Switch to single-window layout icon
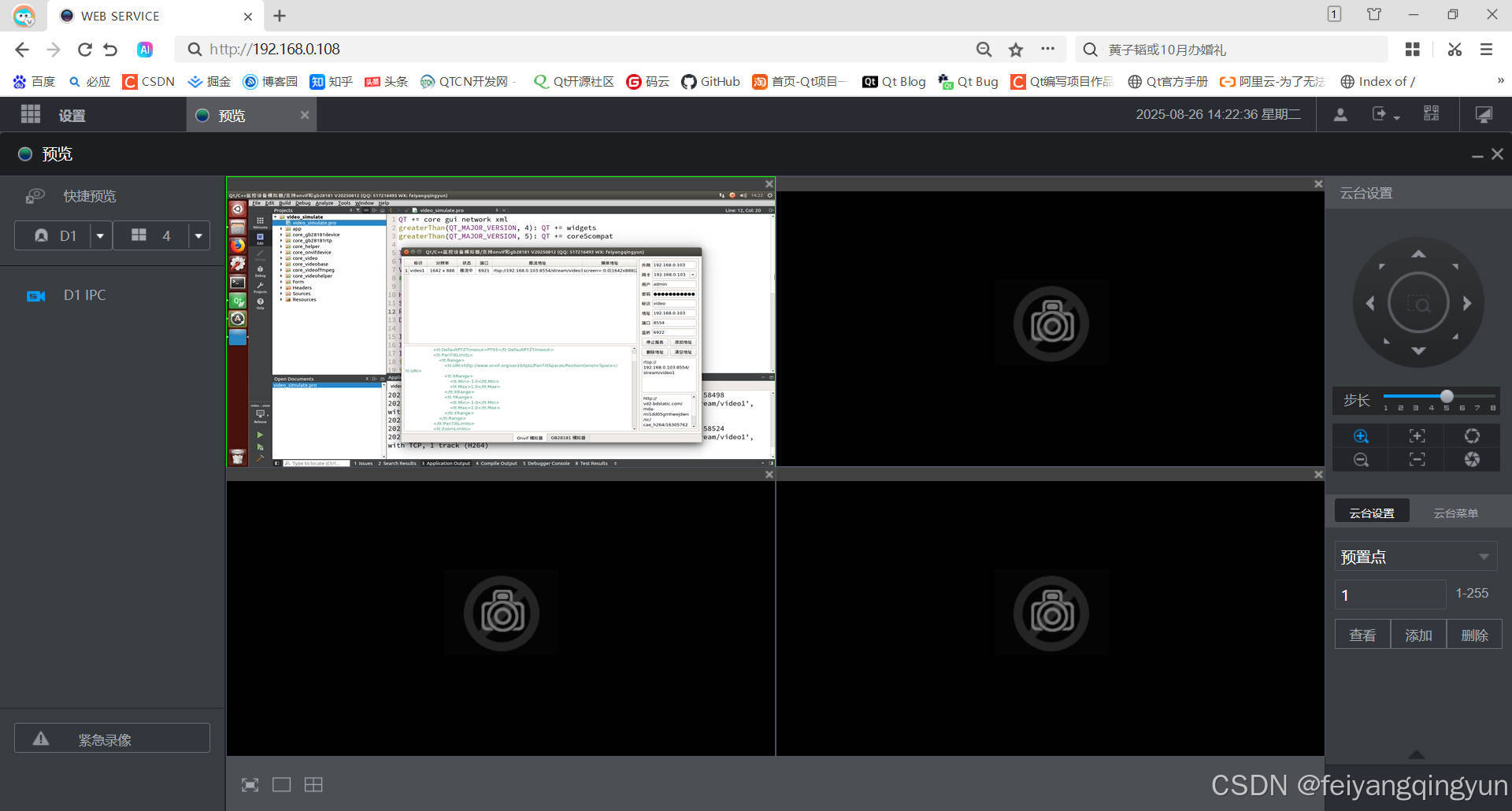1512x811 pixels. click(x=281, y=784)
